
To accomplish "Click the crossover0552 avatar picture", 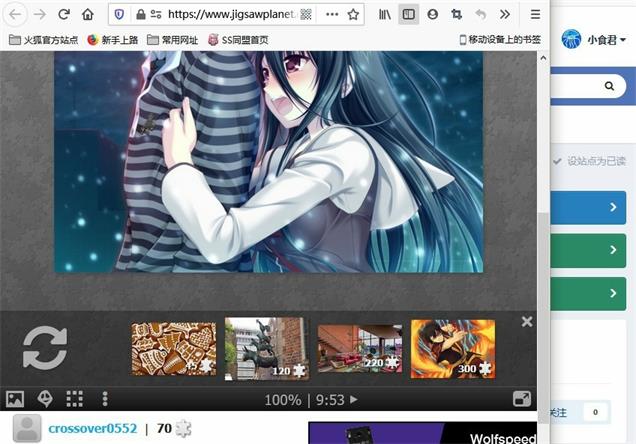I will [27, 428].
